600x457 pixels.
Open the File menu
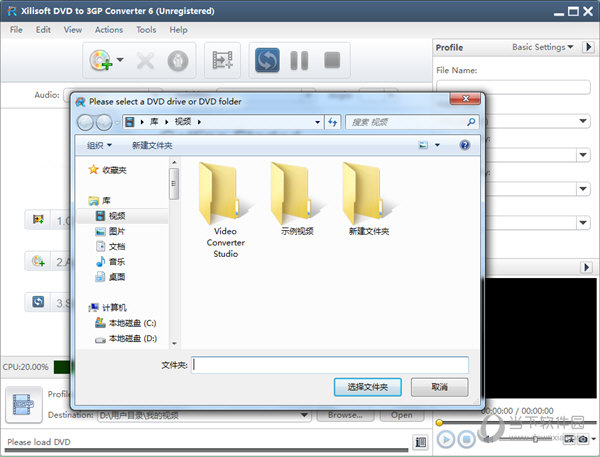pyautogui.click(x=16, y=29)
